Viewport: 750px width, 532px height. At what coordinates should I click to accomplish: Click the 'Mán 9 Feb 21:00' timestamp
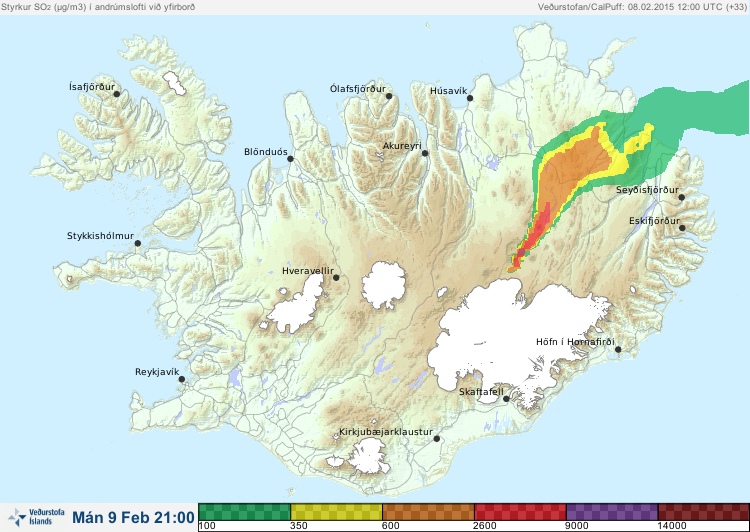click(x=133, y=517)
